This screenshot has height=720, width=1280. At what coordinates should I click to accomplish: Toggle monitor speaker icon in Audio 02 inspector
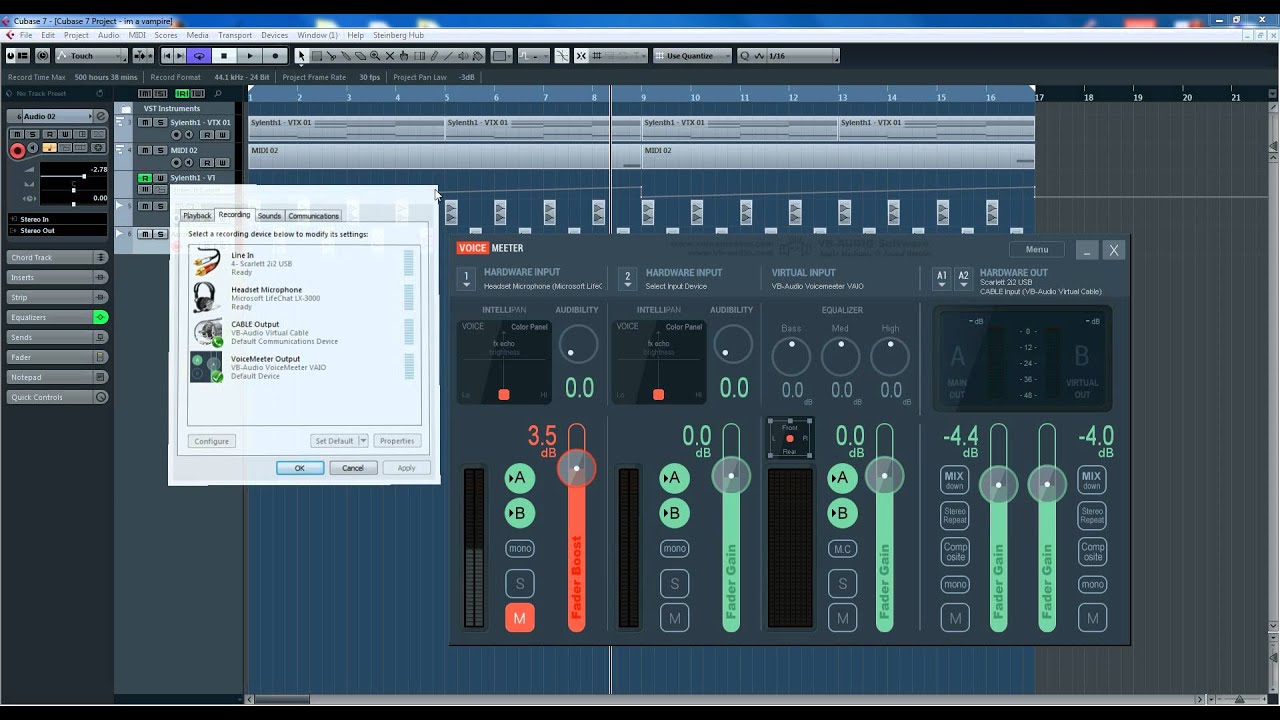32,148
